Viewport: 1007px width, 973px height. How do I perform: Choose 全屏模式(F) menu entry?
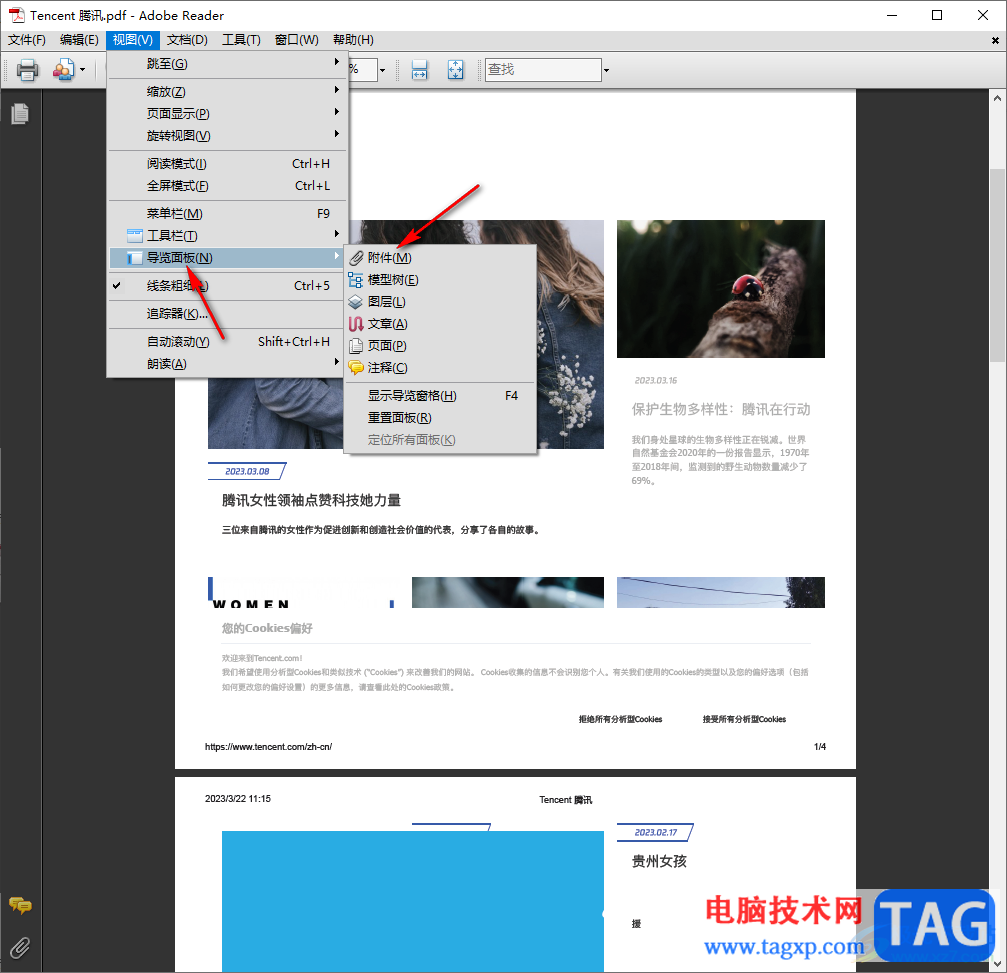click(x=228, y=186)
